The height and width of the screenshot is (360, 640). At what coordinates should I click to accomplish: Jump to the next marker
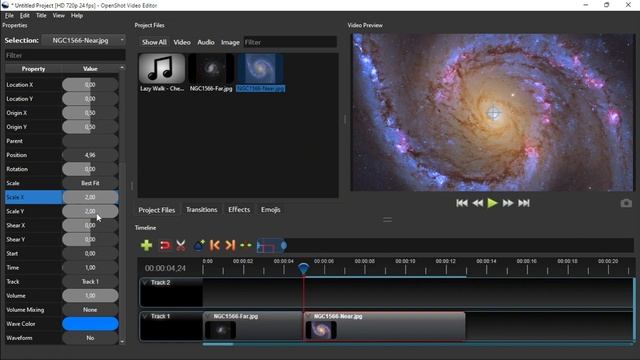coord(230,245)
